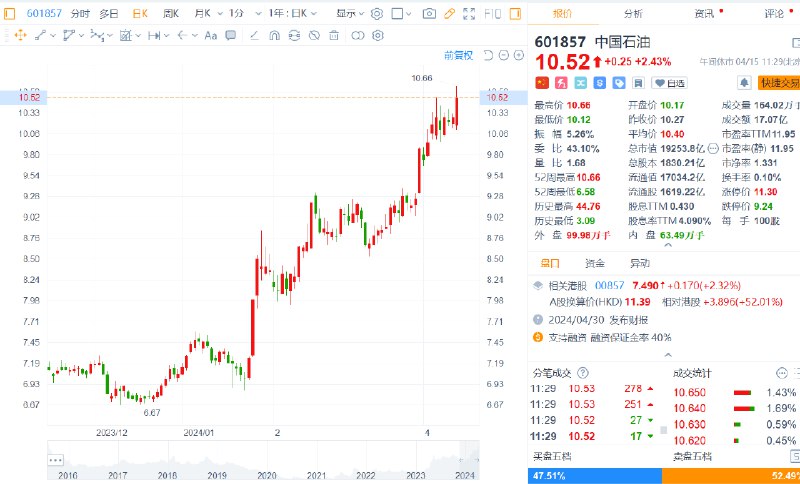Open more options beside 总市值

[713, 148]
